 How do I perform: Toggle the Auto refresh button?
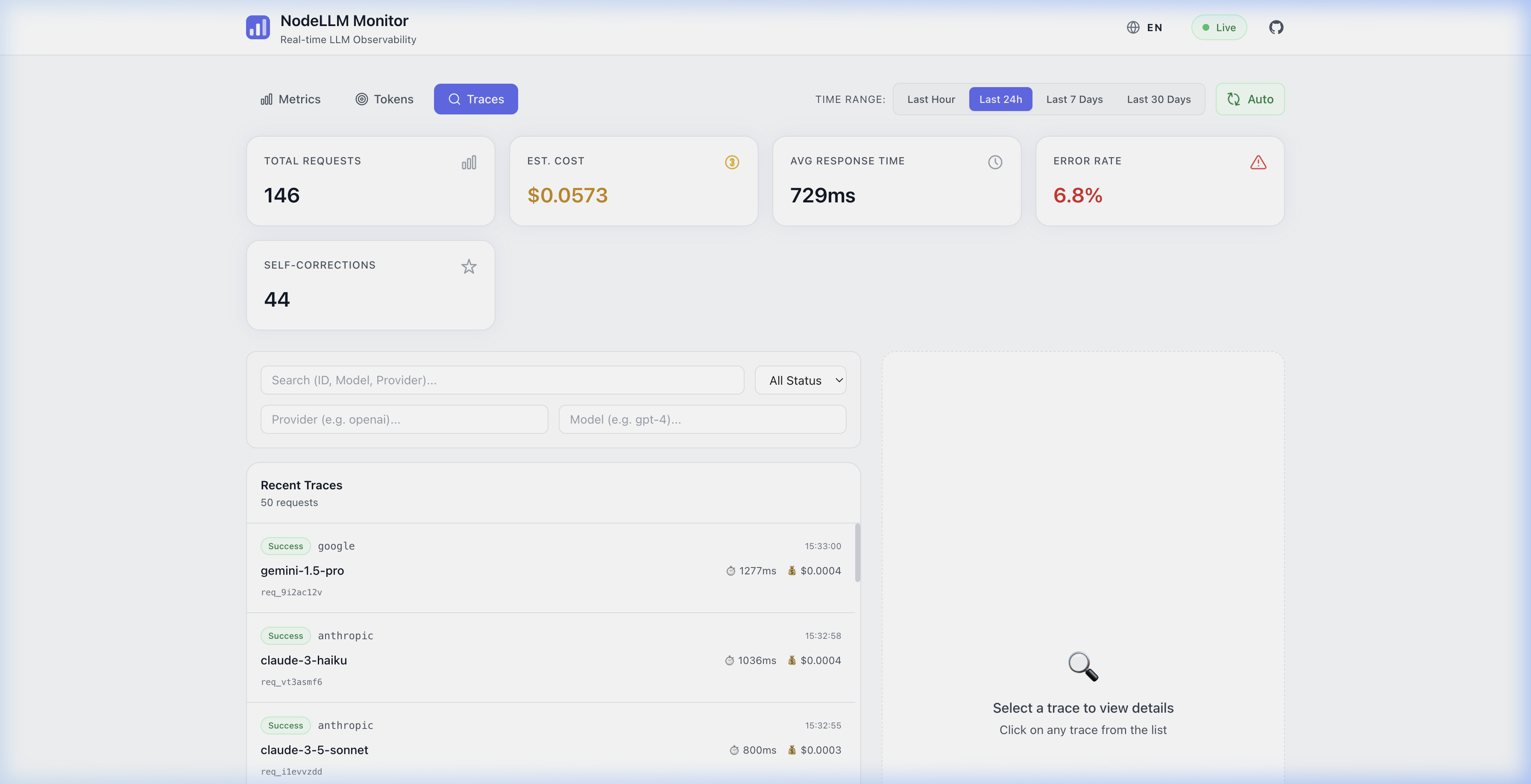[1250, 99]
